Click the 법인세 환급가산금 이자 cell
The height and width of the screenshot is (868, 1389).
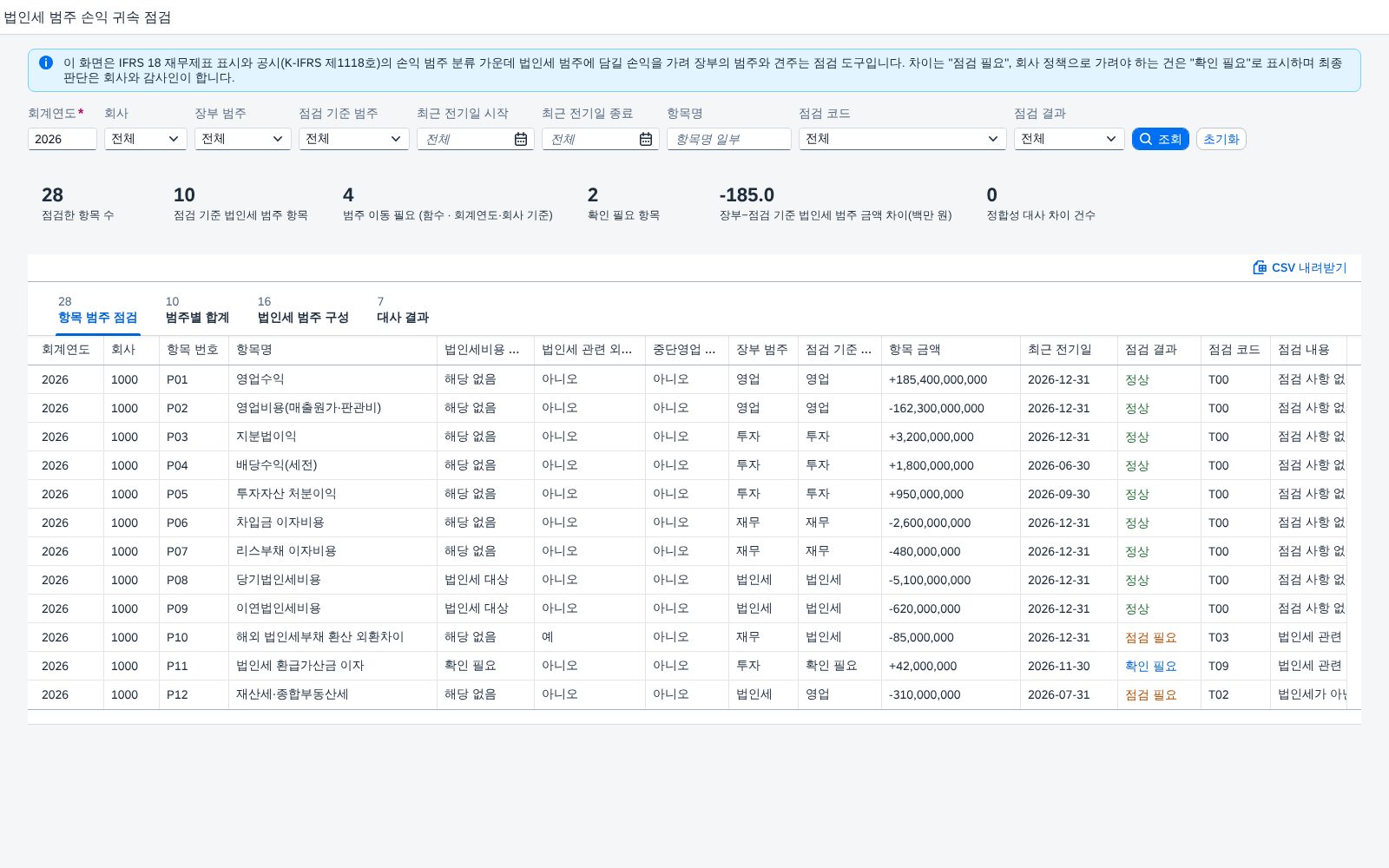point(332,666)
